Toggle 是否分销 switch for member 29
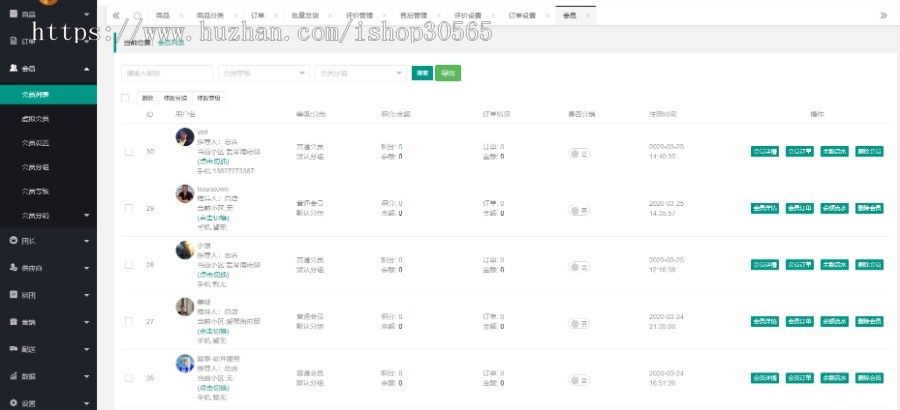Viewport: 900px width, 410px height. tap(579, 210)
